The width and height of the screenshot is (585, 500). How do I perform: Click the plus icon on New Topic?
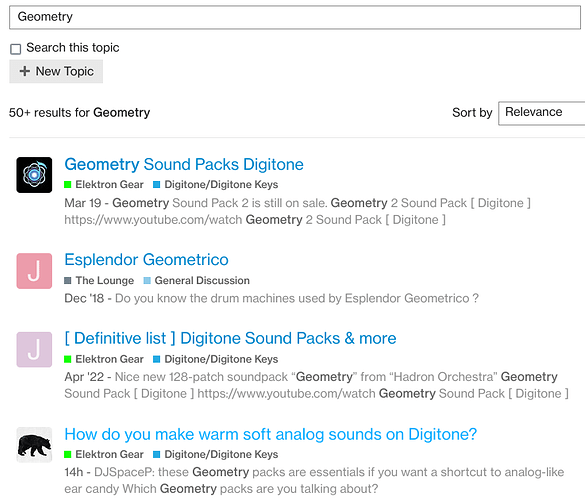pos(25,71)
